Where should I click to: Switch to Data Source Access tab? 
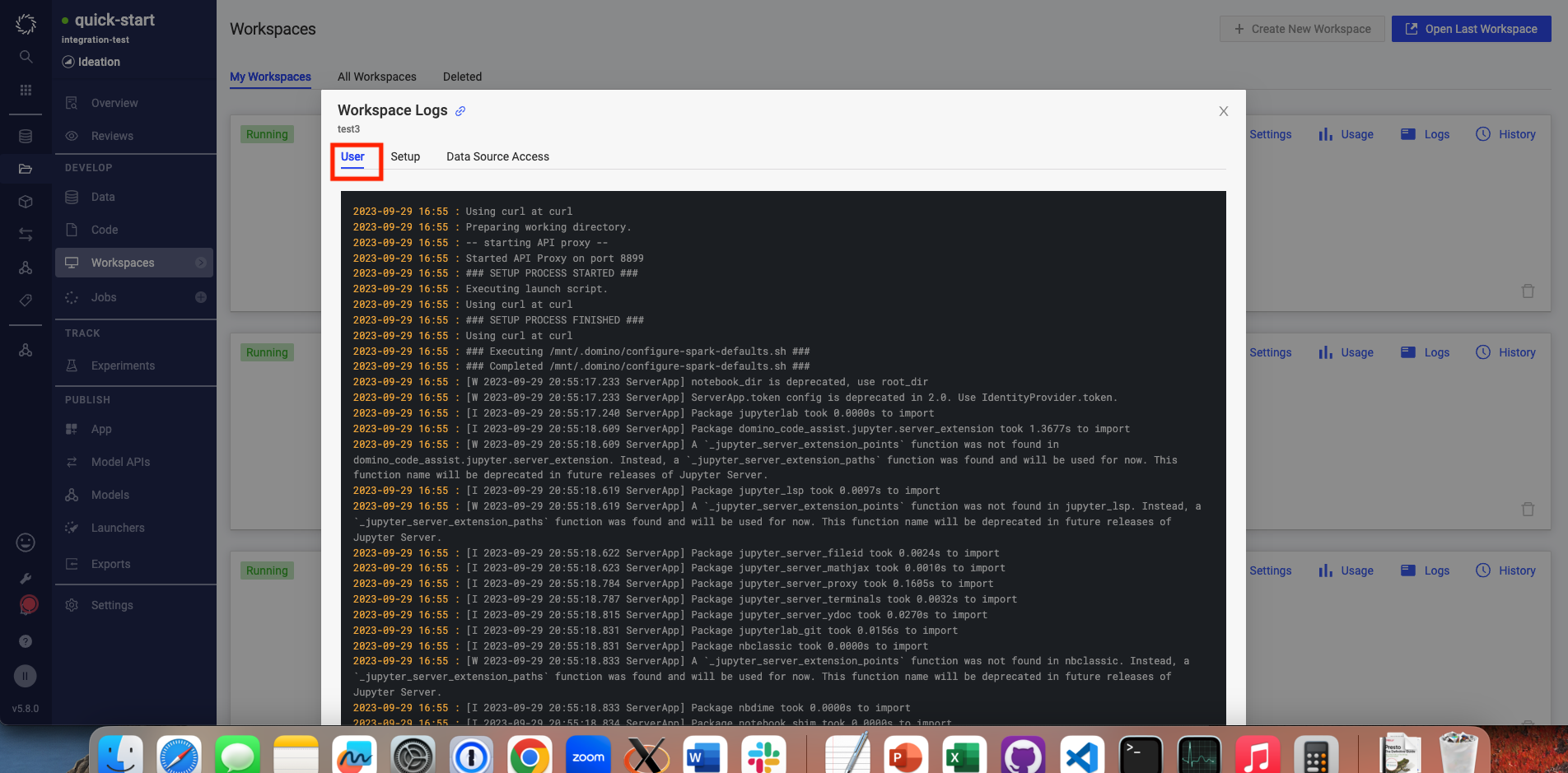[x=497, y=156]
